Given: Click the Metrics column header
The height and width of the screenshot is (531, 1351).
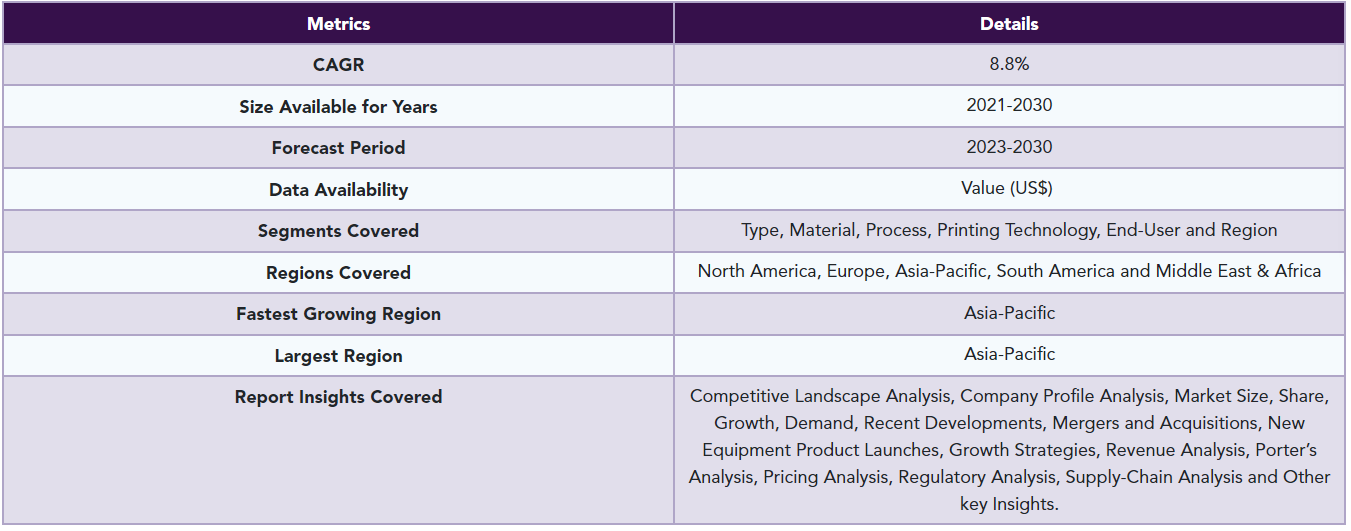Looking at the screenshot, I should 338,24.
